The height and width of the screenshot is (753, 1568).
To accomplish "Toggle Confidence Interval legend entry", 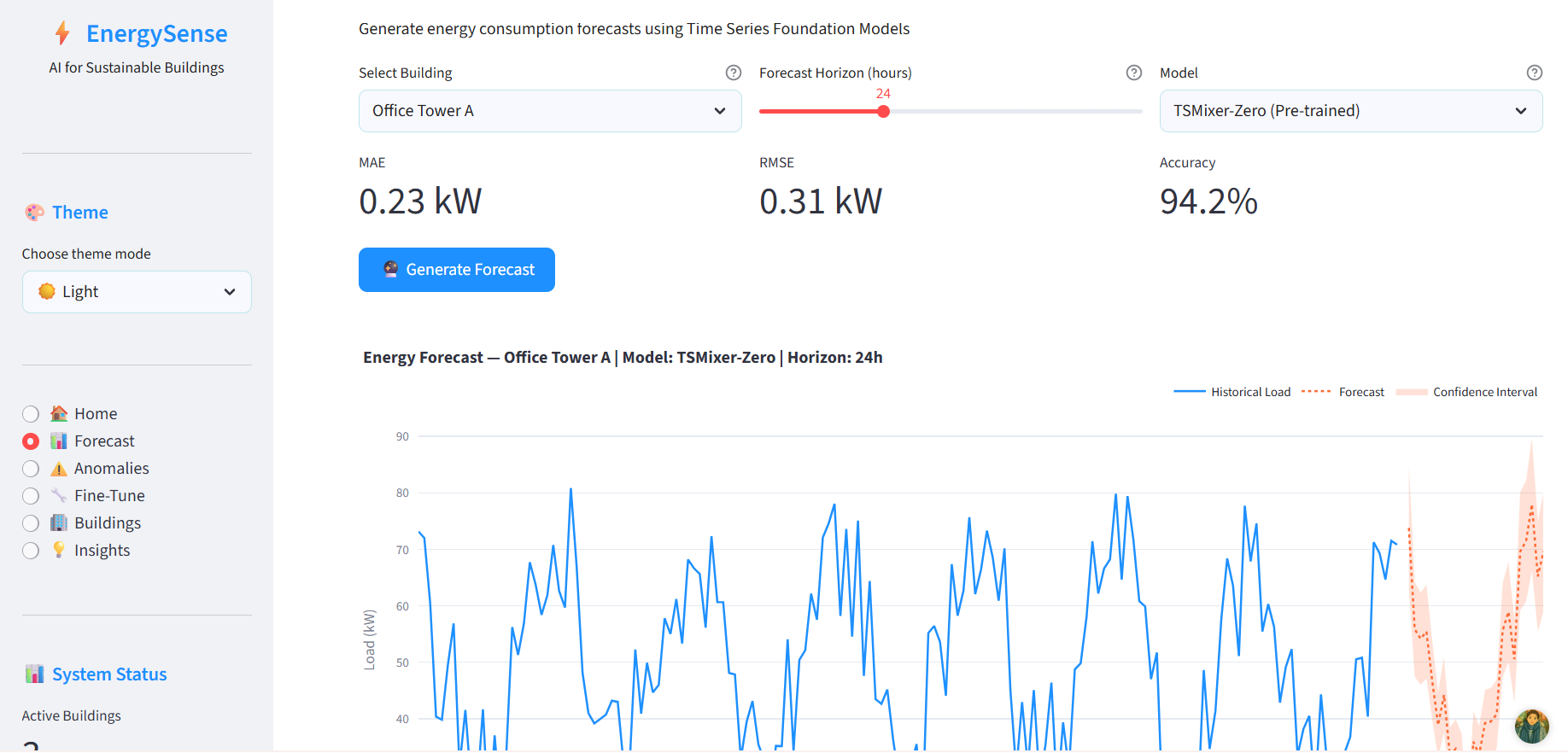I will (1466, 392).
